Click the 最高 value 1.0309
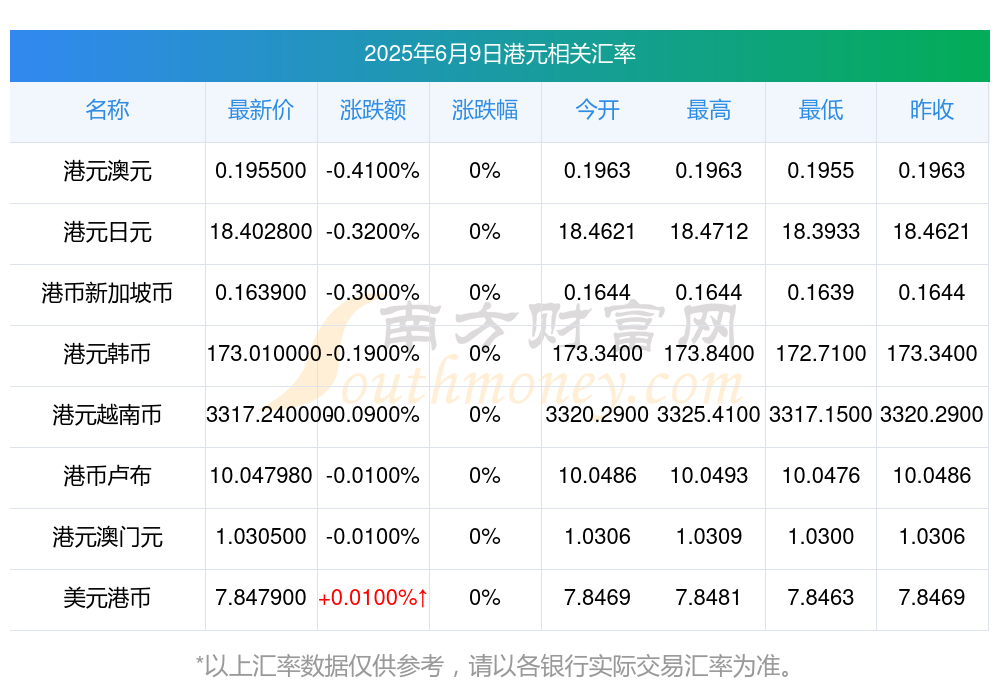1000x698 pixels. coord(709,536)
